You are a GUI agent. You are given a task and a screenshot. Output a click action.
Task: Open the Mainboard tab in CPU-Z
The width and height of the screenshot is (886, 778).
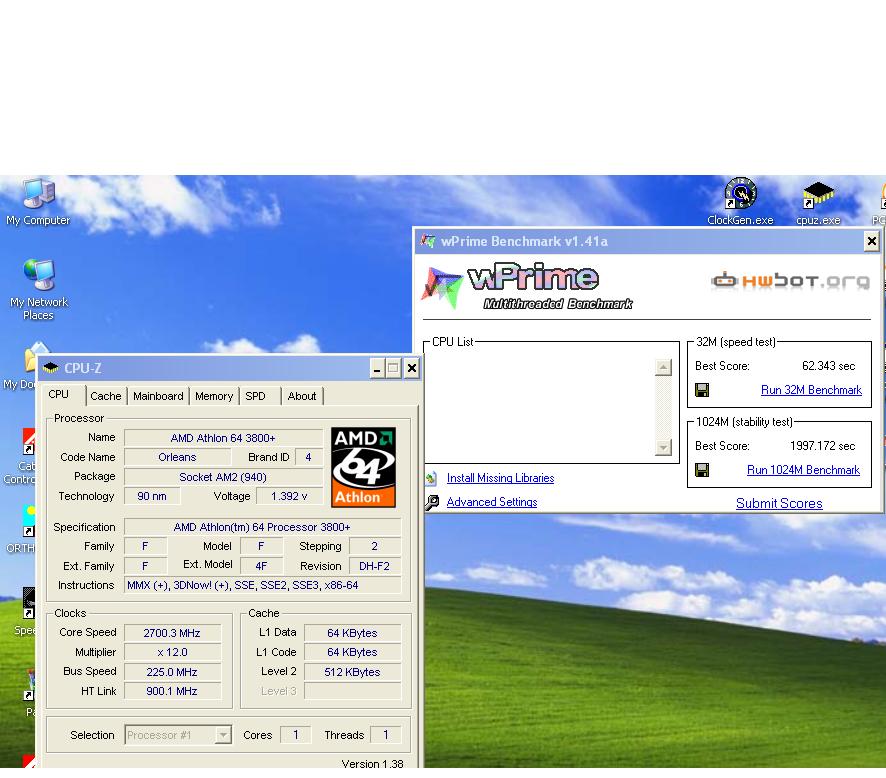tap(158, 396)
